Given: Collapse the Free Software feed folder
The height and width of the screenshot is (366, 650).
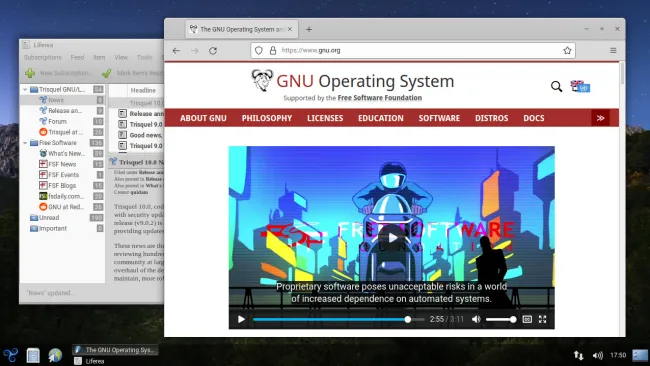Looking at the screenshot, I should click(x=25, y=143).
